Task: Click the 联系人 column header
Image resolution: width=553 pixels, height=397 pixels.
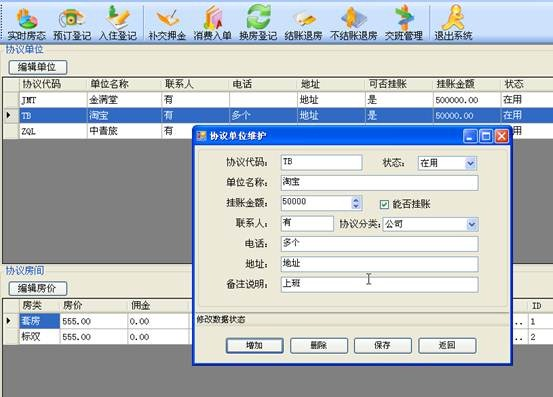Action: click(x=195, y=84)
